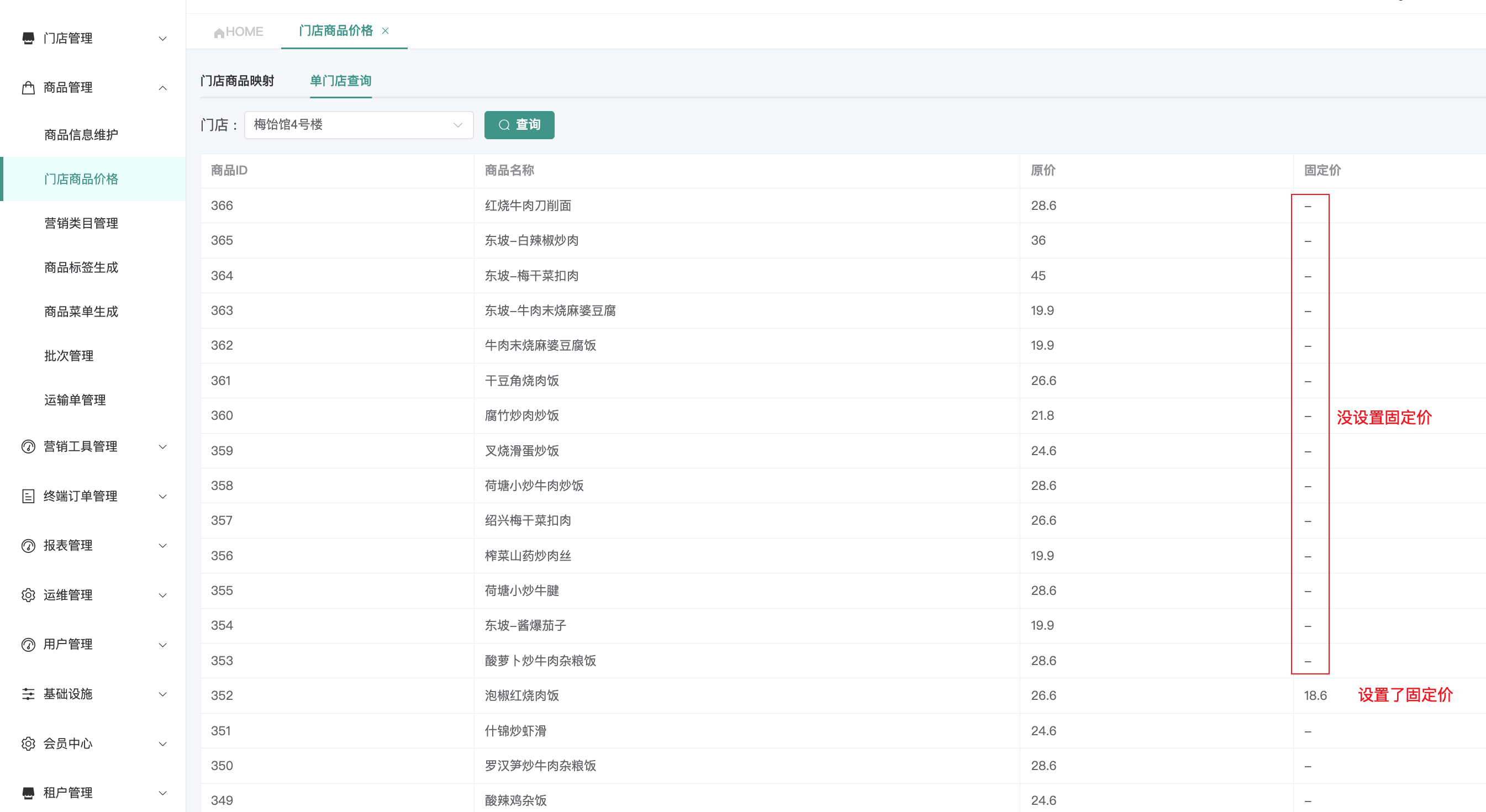This screenshot has width=1486, height=812.
Task: Open 商品信息维护 in the sidebar
Action: pos(81,134)
